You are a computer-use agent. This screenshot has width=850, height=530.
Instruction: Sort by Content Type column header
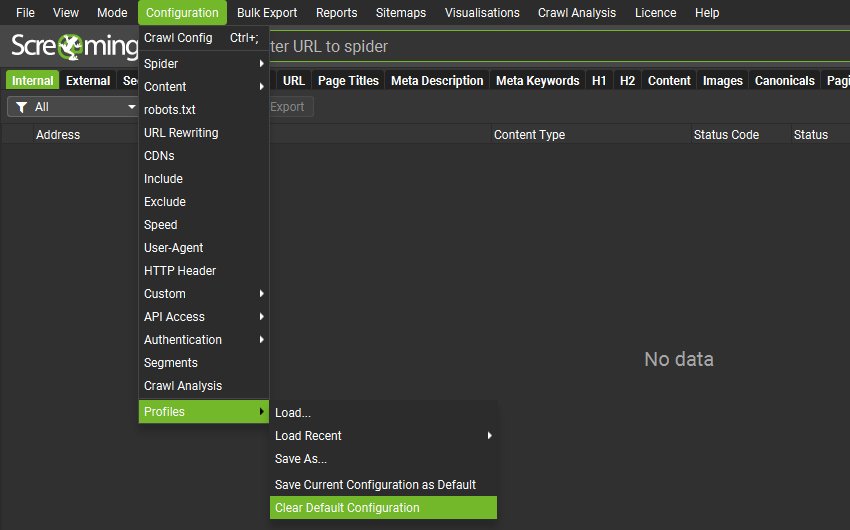(529, 134)
